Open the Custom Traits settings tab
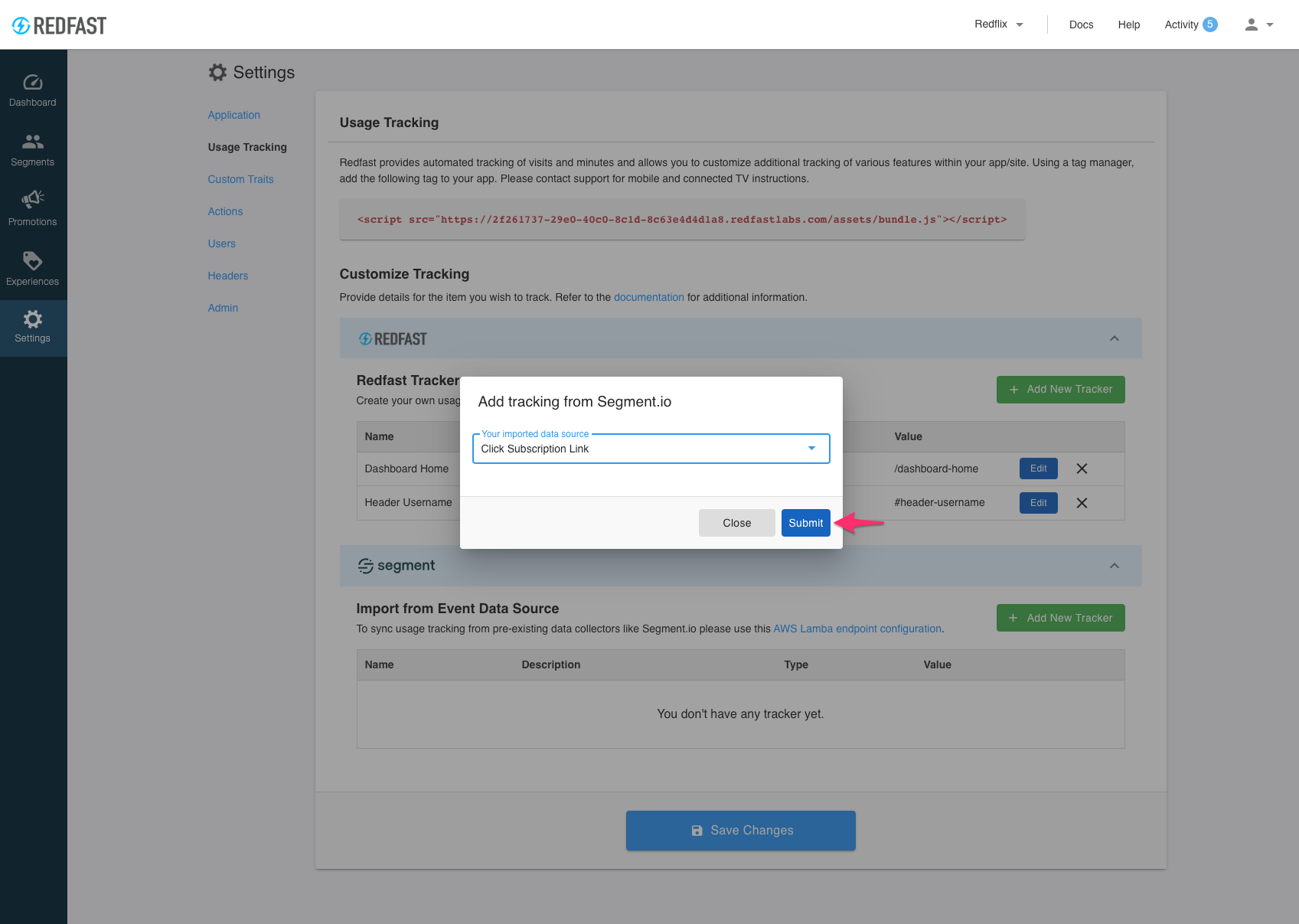Viewport: 1299px width, 924px height. (240, 179)
